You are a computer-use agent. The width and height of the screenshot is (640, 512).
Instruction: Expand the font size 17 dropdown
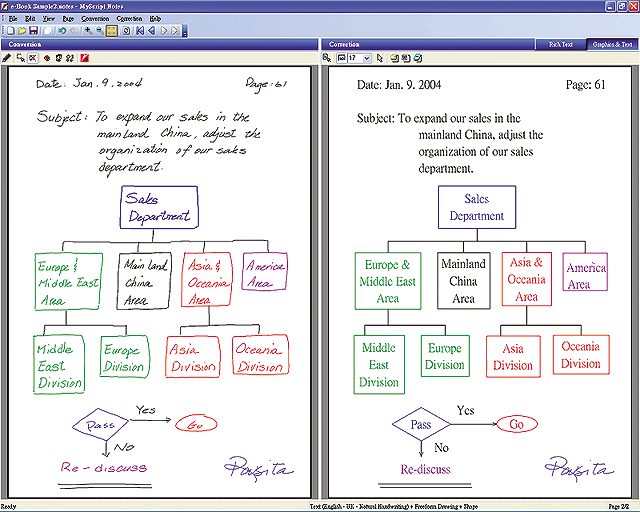point(367,58)
